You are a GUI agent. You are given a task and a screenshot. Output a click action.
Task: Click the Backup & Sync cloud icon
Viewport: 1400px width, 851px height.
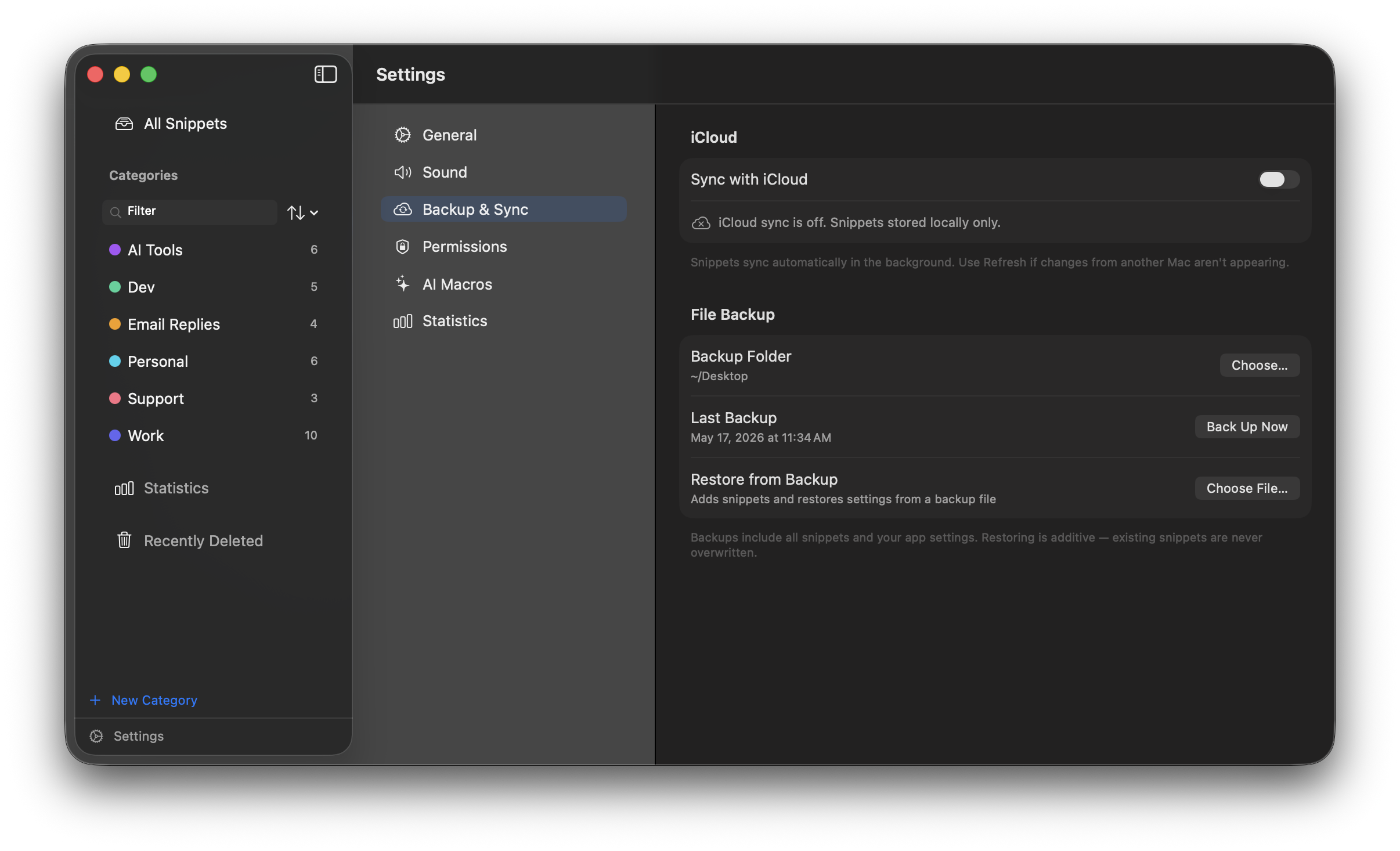(x=402, y=210)
